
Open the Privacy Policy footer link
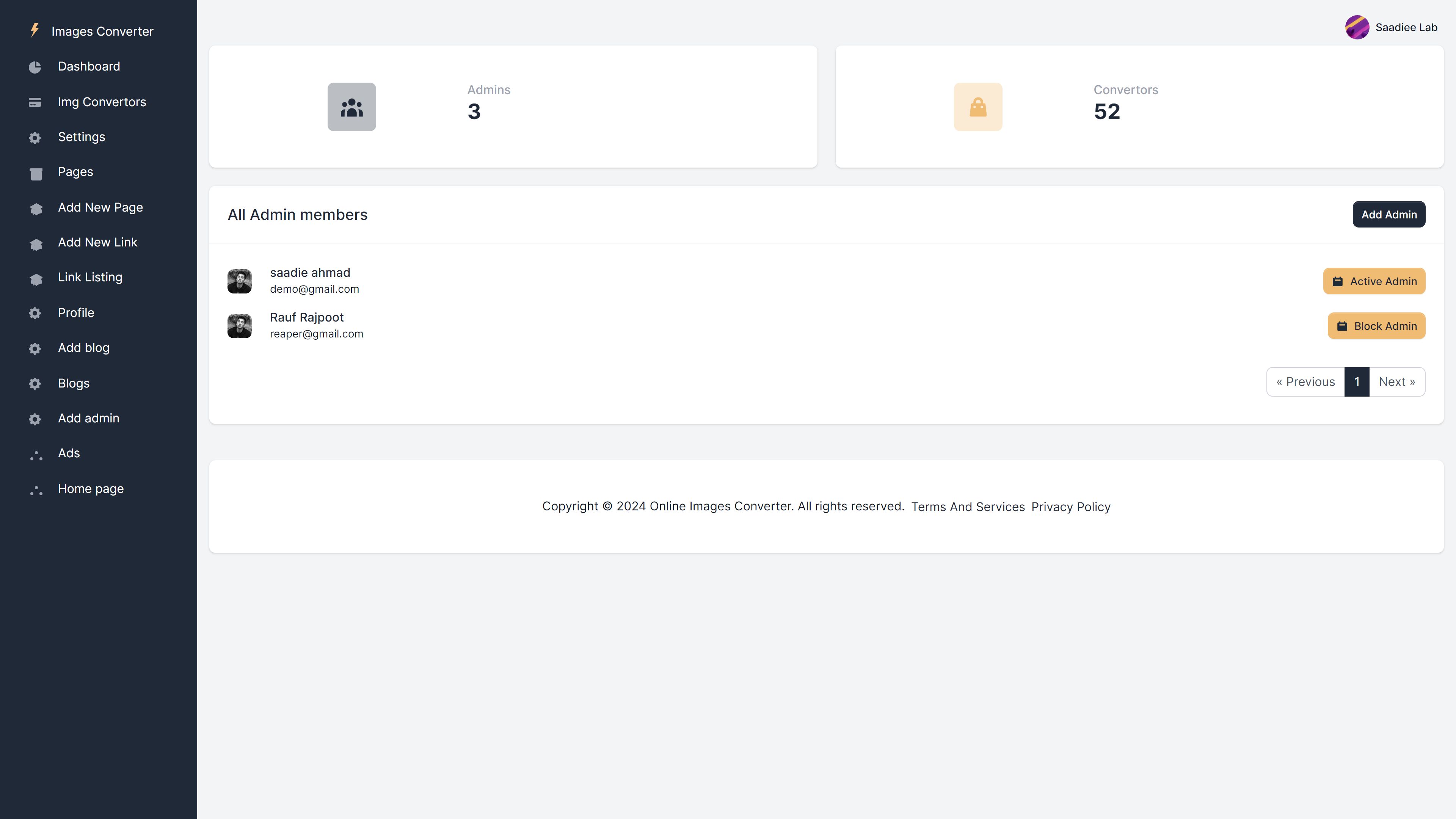pyautogui.click(x=1070, y=507)
